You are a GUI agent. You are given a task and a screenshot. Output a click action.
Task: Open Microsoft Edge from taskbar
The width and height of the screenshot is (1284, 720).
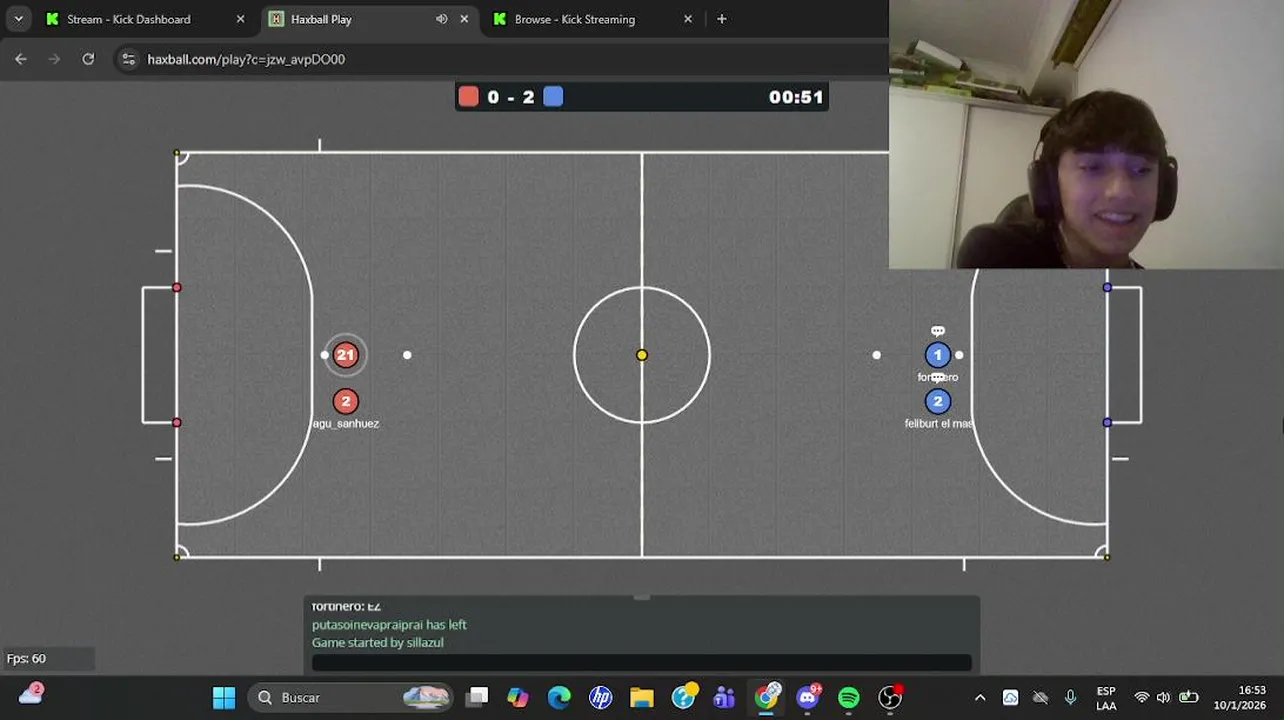point(559,697)
